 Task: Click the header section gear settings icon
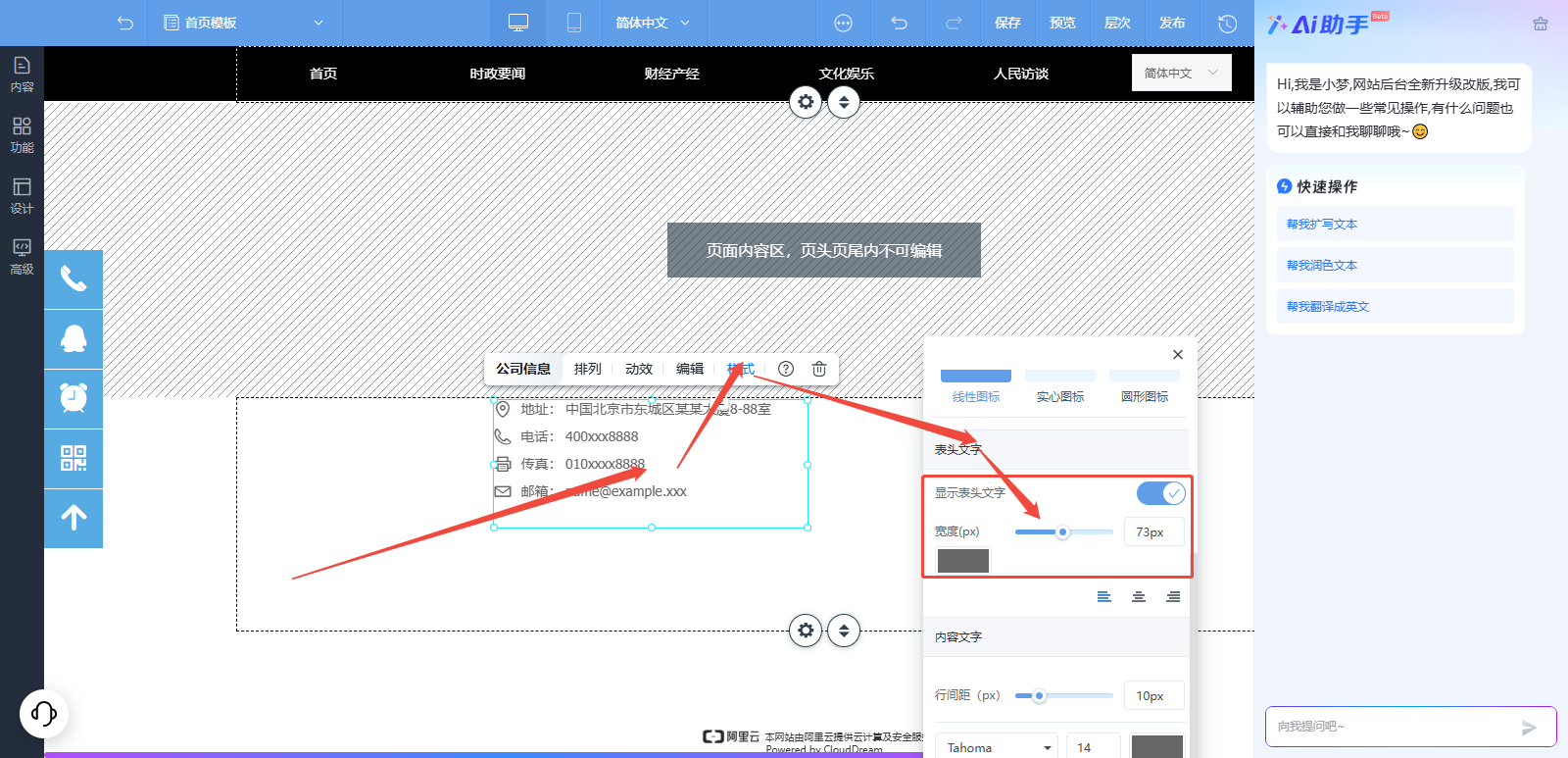806,102
